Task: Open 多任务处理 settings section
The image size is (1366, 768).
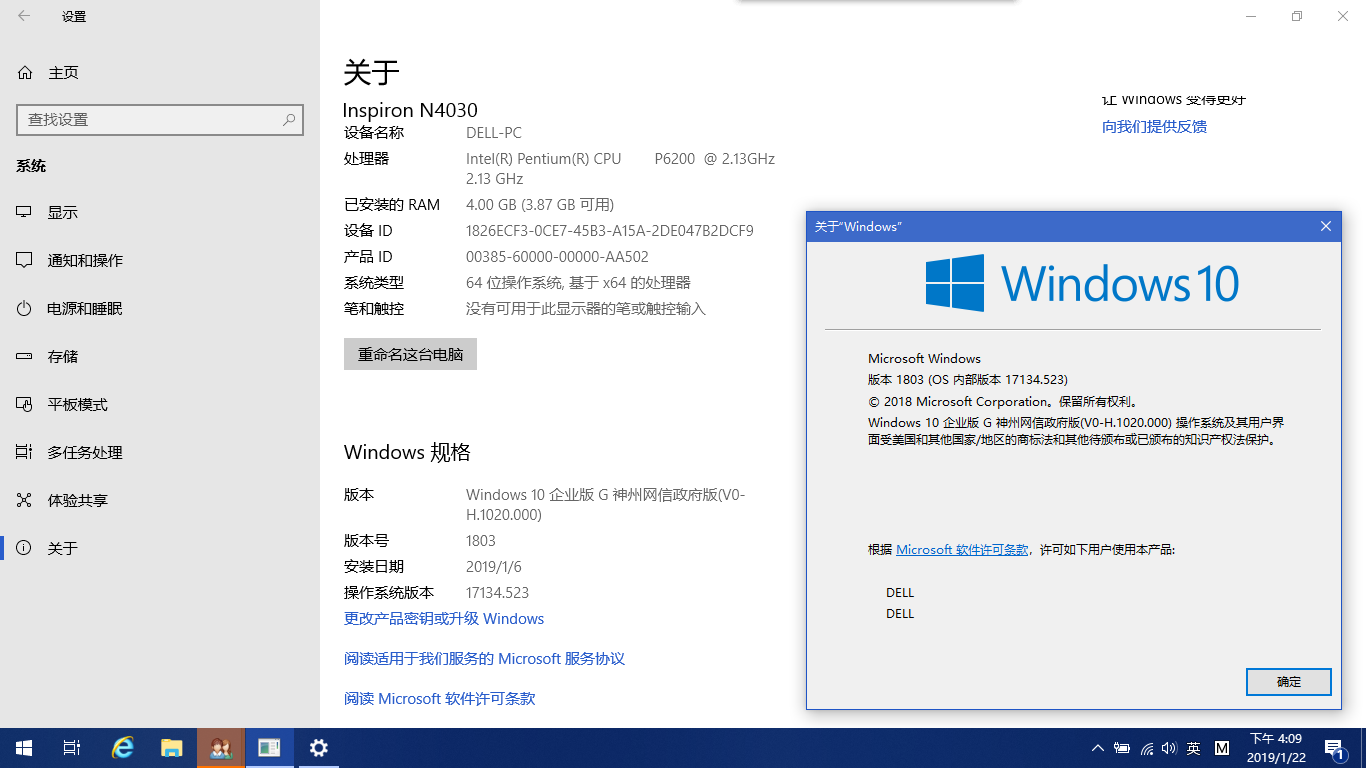Action: 84,453
